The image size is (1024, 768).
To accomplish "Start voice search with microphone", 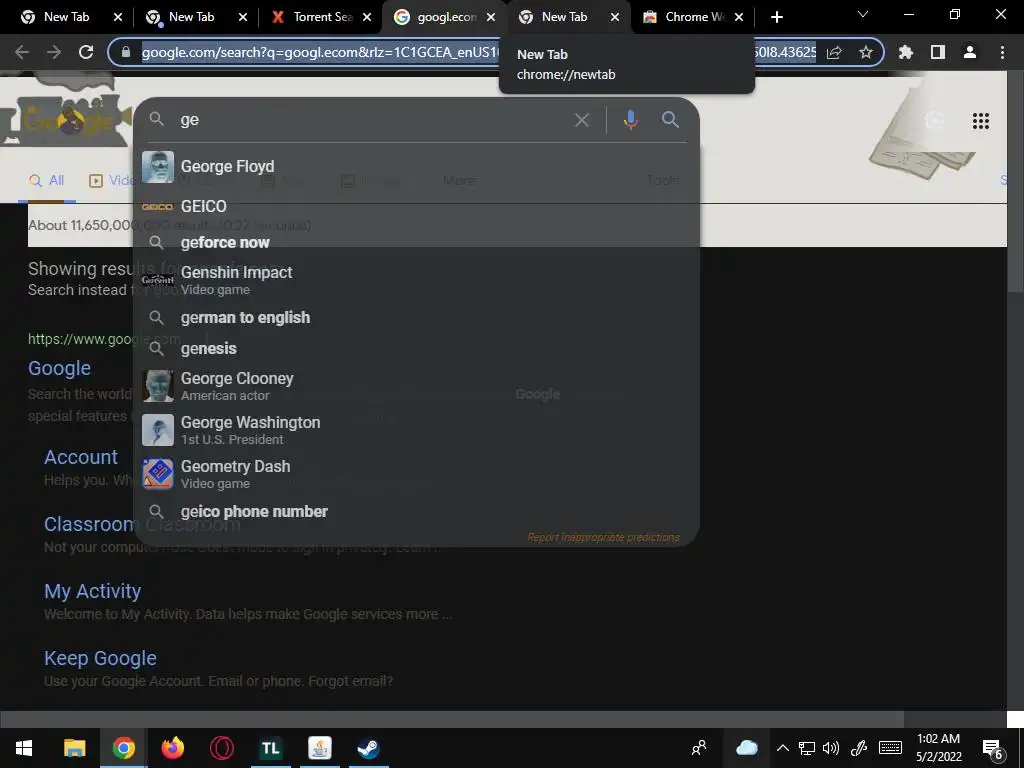I will [x=630, y=120].
